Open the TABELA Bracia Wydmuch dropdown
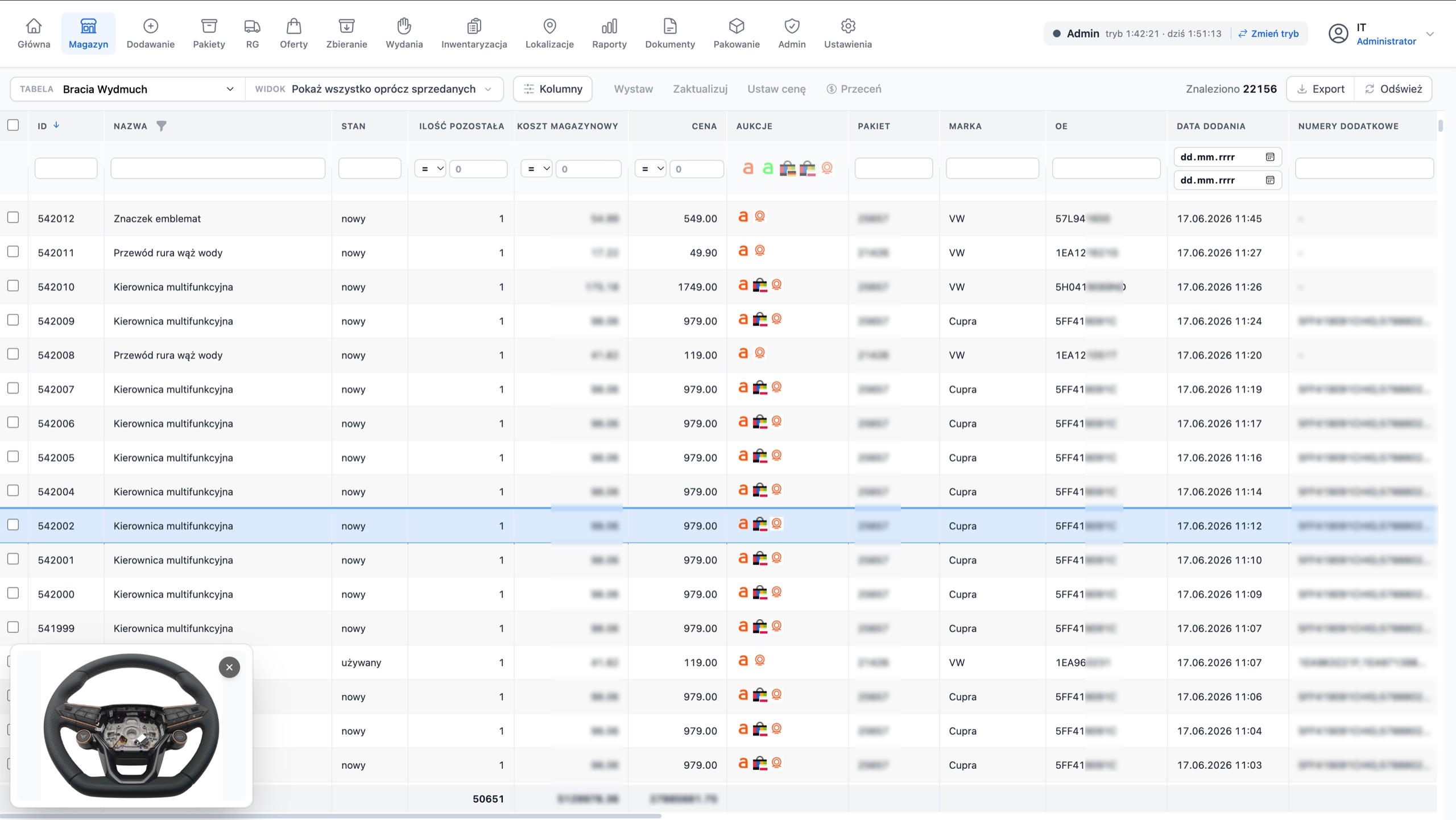Image resolution: width=1456 pixels, height=820 pixels. [x=127, y=89]
